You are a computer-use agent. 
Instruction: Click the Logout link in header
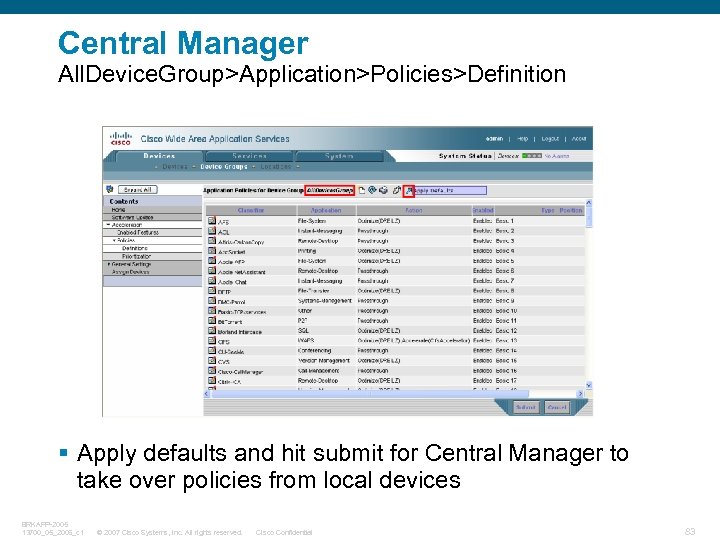[x=550, y=139]
